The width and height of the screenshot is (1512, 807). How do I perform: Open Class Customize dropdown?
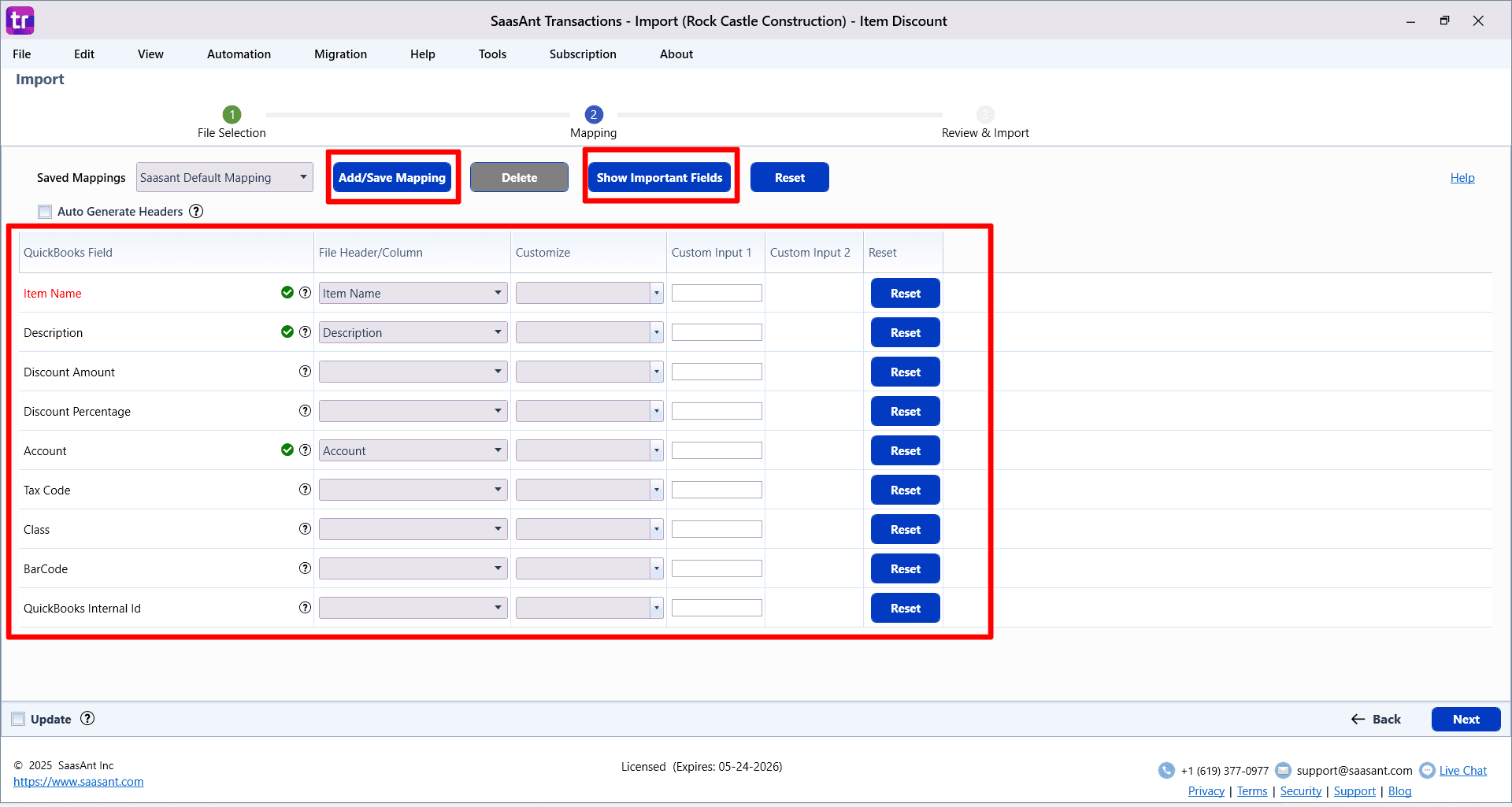pyautogui.click(x=589, y=529)
